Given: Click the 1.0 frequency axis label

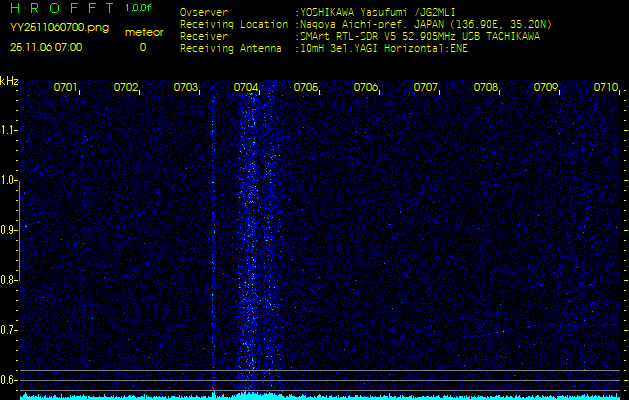Looking at the screenshot, I should coord(9,181).
